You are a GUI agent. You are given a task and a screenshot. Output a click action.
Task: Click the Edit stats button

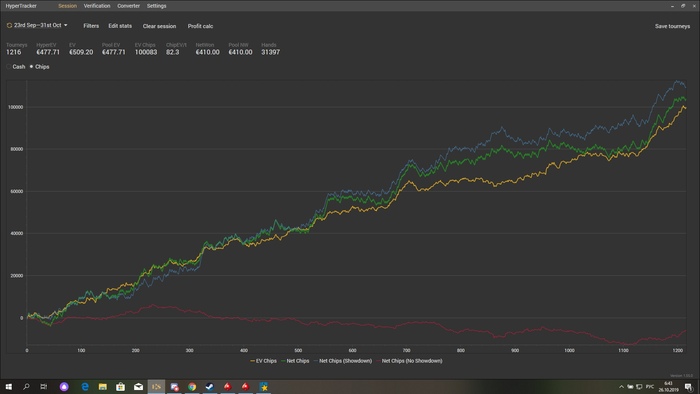tap(120, 26)
